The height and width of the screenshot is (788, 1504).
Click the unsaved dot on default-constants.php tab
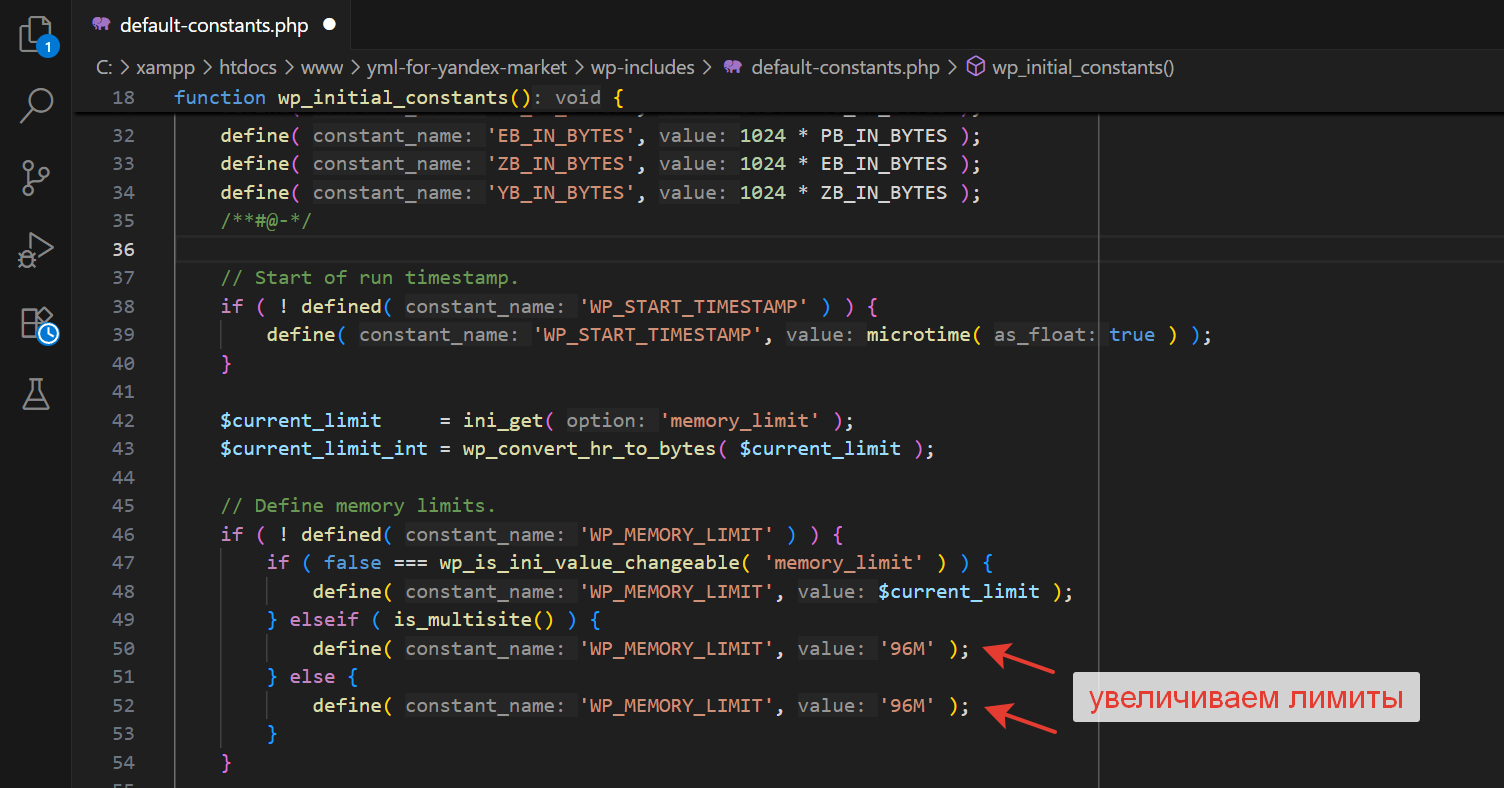[330, 24]
